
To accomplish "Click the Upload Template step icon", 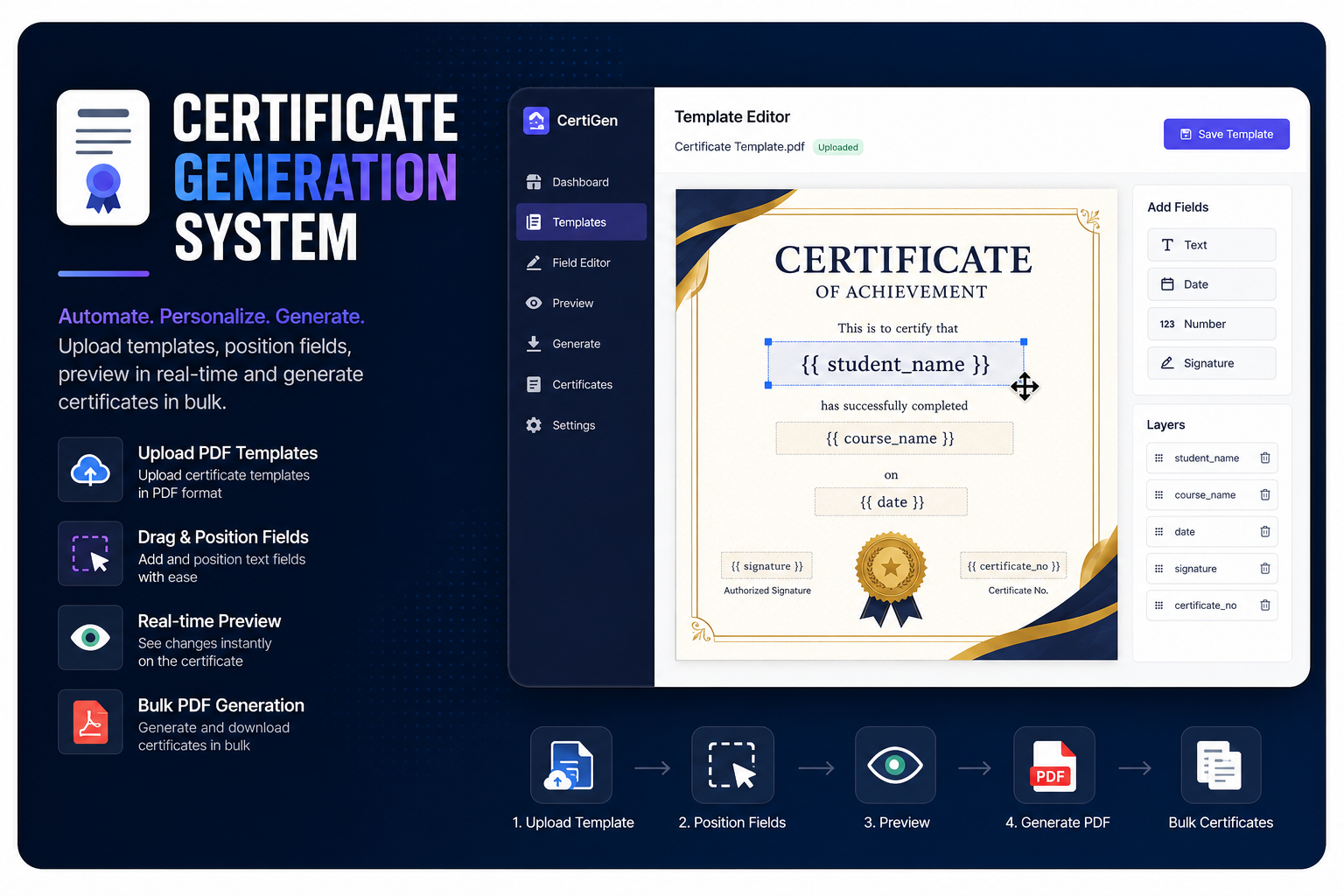I will pos(571,765).
